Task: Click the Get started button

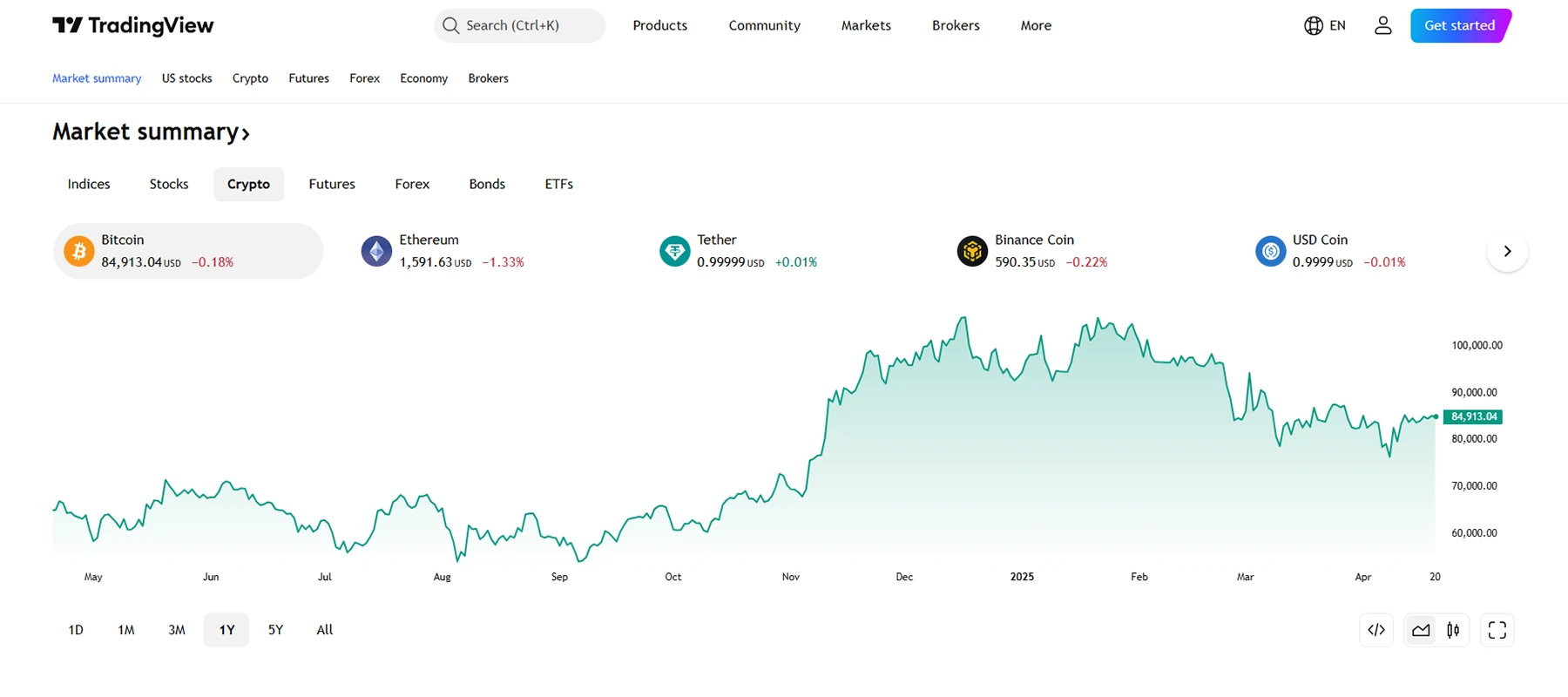Action: (x=1461, y=25)
